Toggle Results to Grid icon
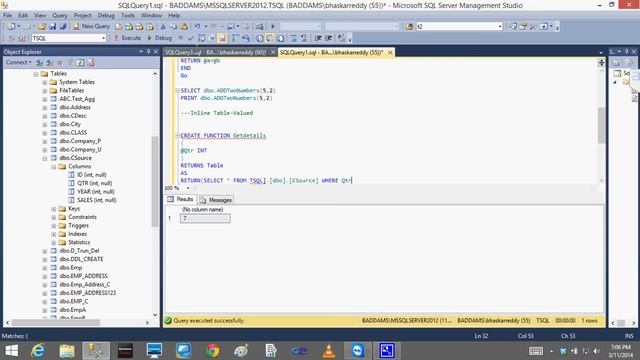This screenshot has height=360, width=640. 270,38
